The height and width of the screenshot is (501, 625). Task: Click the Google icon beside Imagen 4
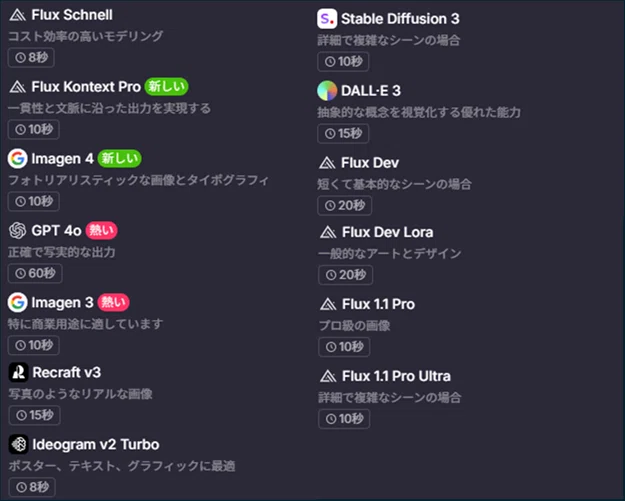18,159
